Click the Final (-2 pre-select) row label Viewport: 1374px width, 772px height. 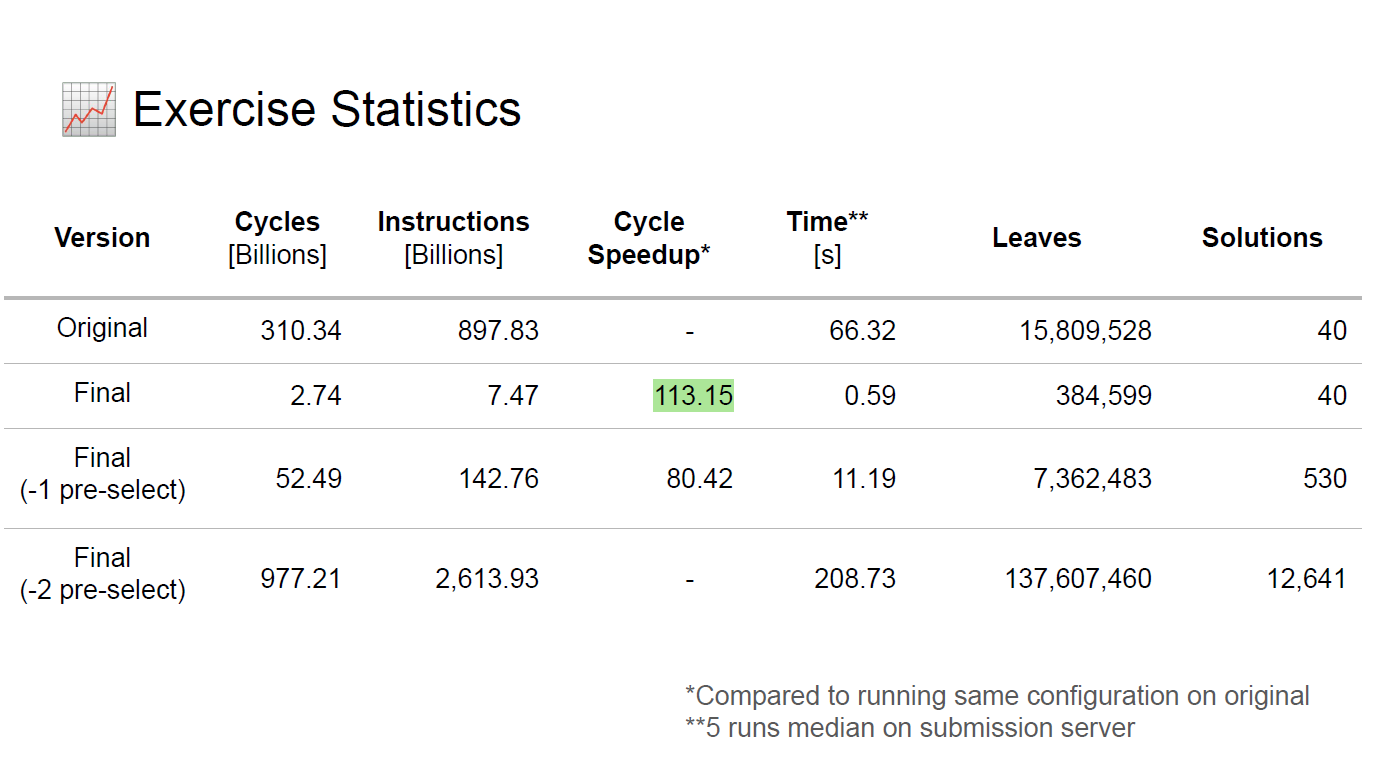[102, 574]
